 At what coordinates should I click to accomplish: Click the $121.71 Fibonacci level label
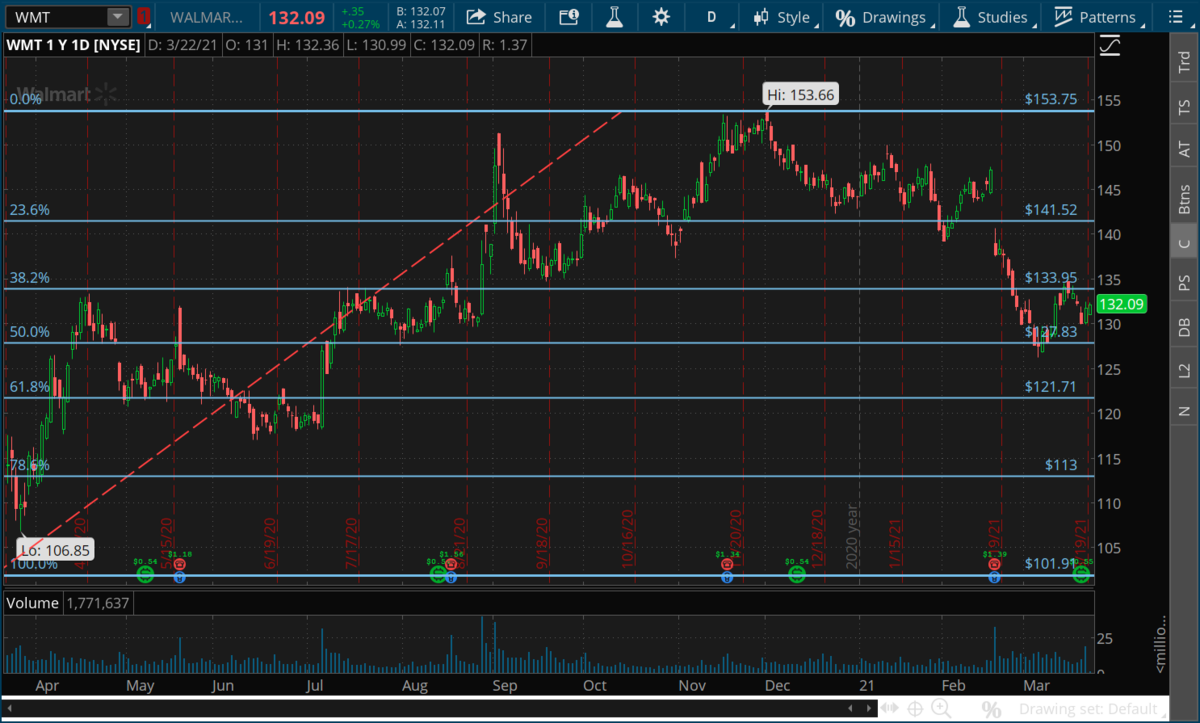click(x=1050, y=386)
